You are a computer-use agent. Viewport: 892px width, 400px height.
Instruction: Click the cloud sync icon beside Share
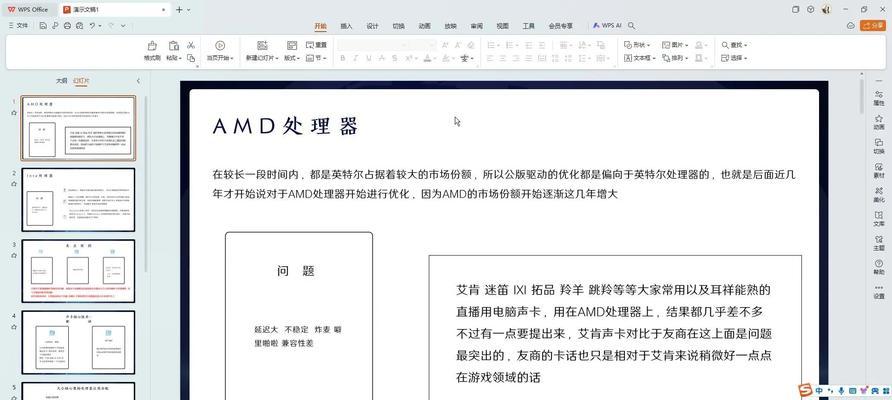tap(850, 26)
